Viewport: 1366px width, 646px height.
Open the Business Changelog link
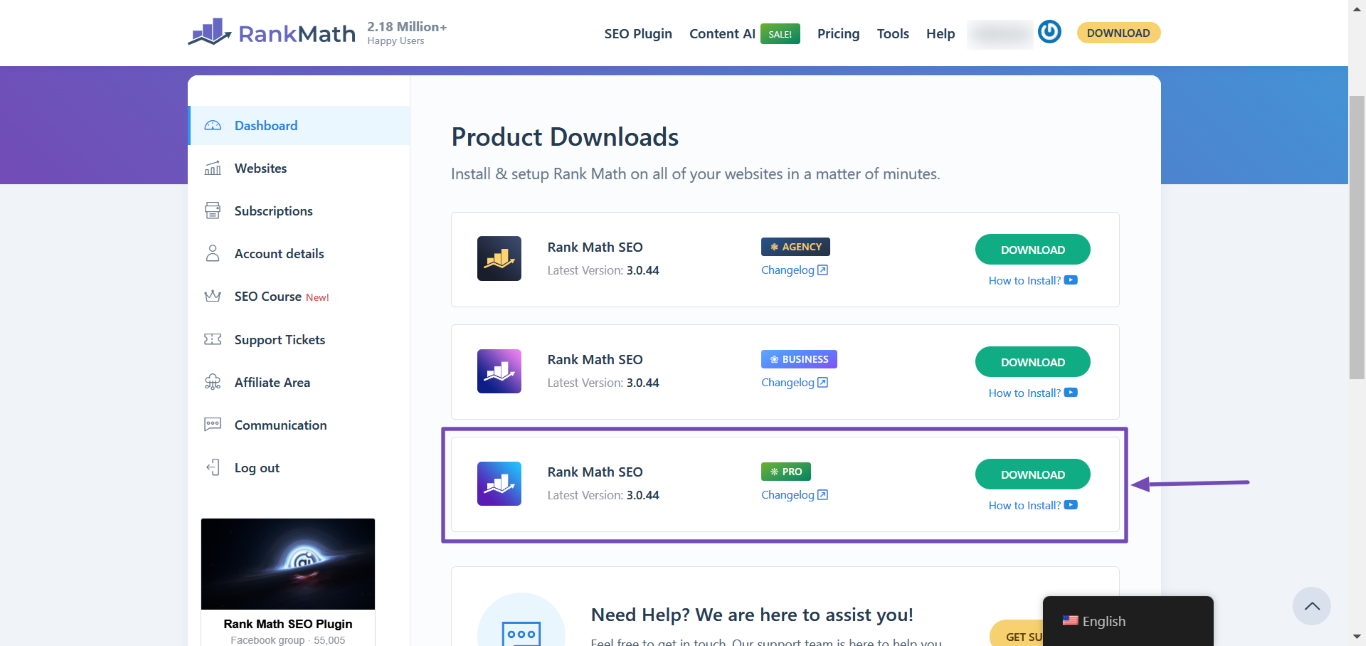(x=794, y=382)
